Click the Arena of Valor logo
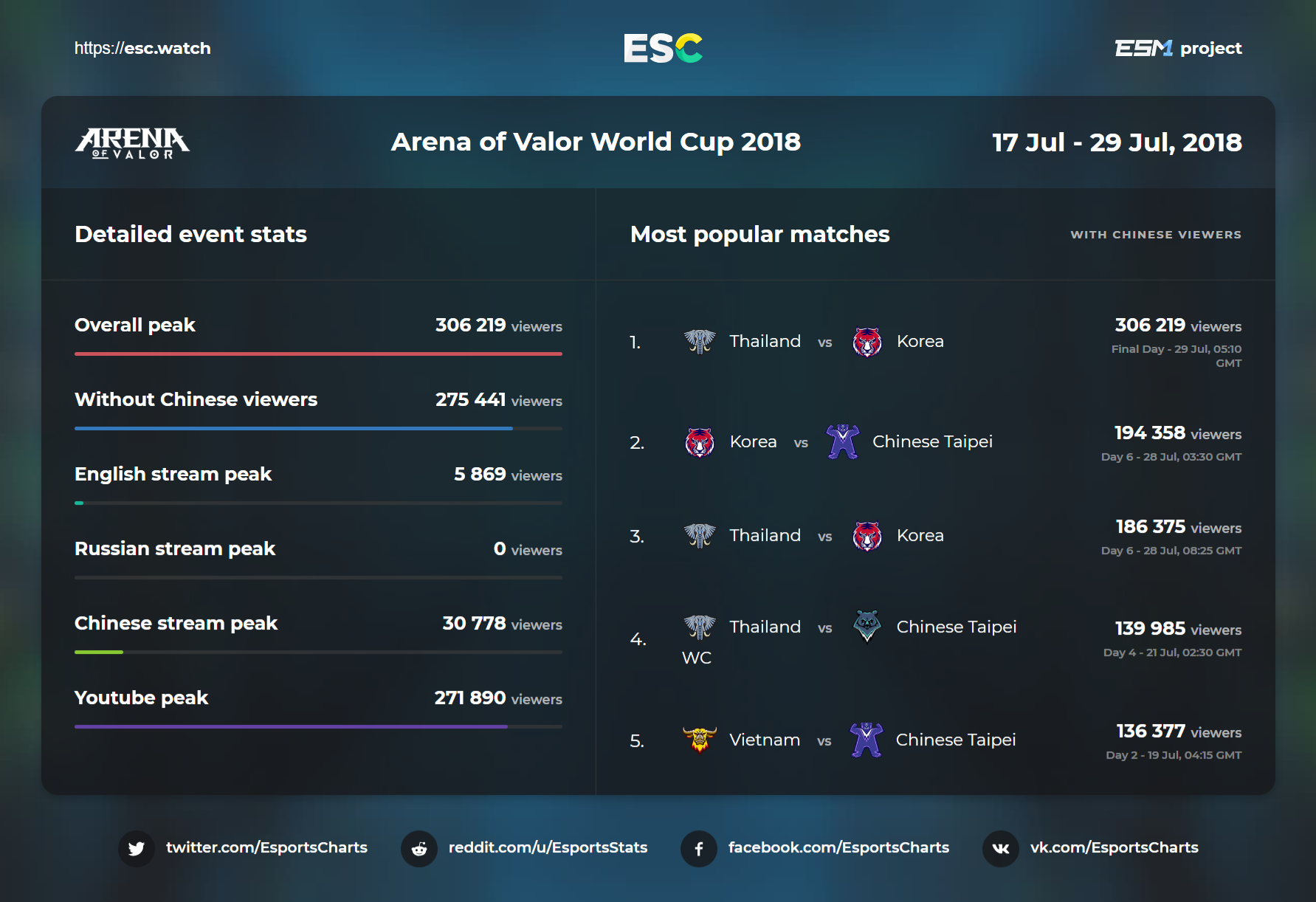This screenshot has width=1316, height=902. [132, 143]
